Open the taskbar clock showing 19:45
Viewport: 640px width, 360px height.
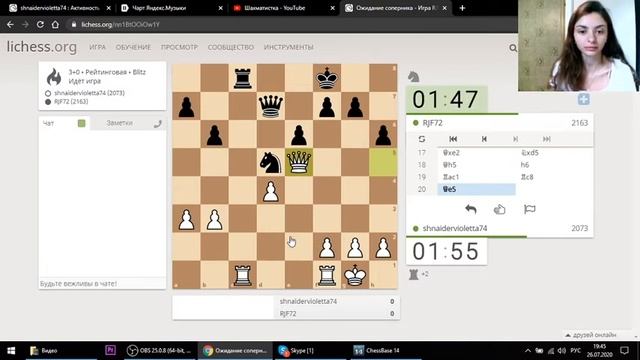pyautogui.click(x=600, y=351)
